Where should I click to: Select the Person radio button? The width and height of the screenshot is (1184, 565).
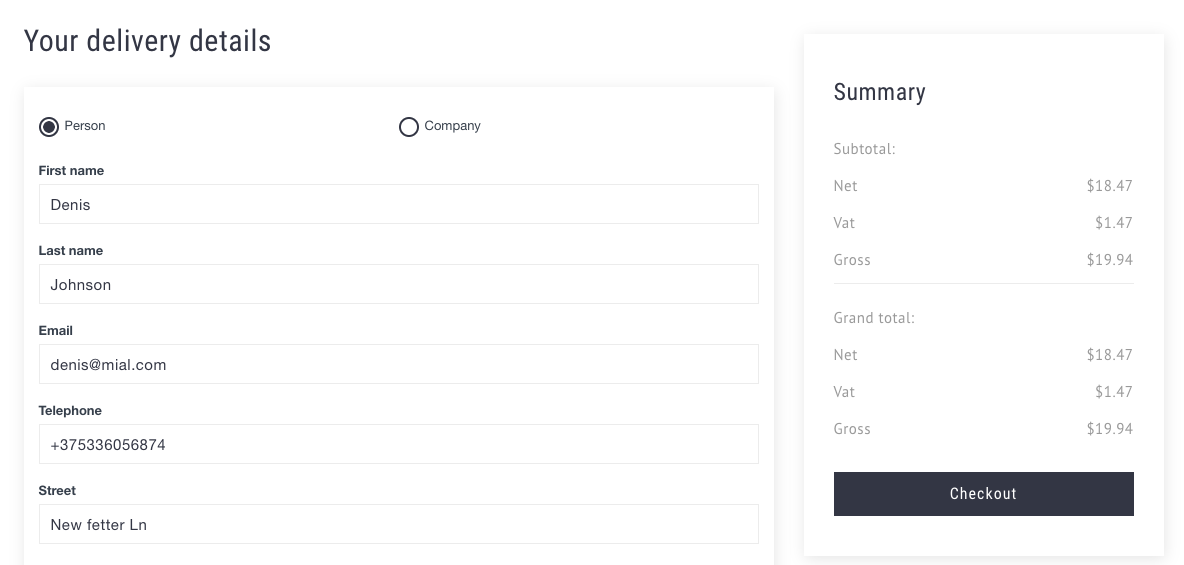point(49,127)
